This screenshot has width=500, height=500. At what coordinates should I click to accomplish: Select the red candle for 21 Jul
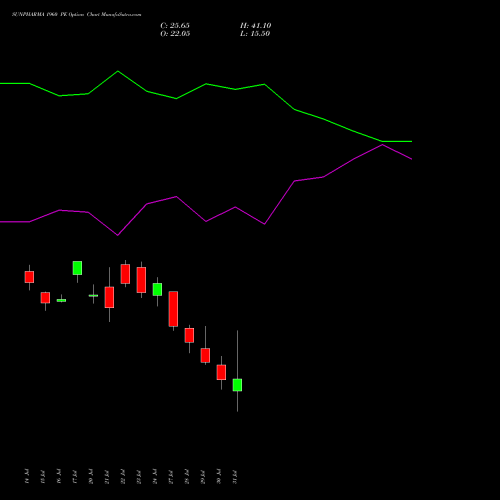click(x=109, y=297)
